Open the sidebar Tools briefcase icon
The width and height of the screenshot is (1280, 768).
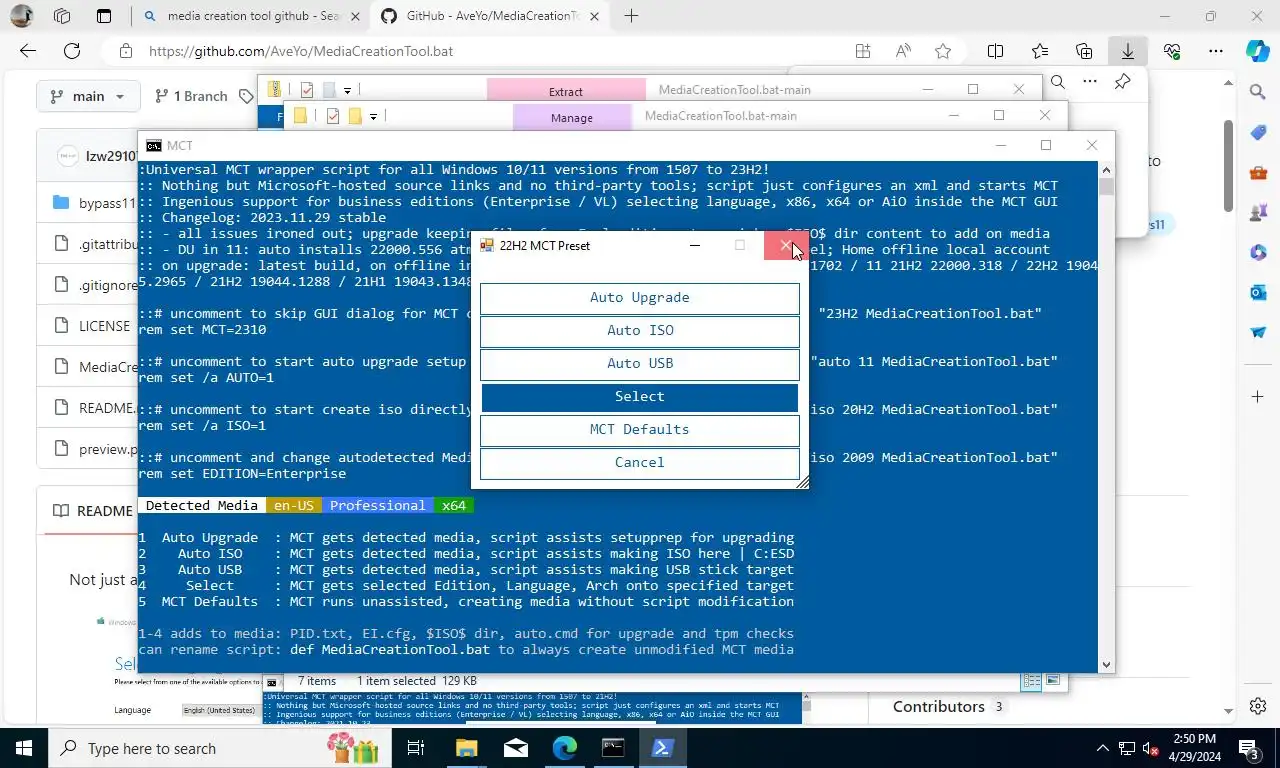point(1258,173)
